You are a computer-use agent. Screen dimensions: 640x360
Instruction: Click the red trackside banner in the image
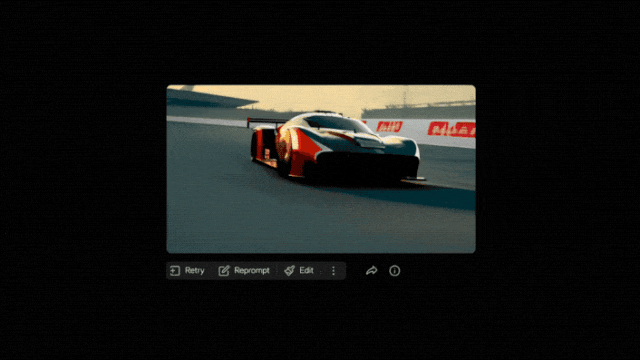click(451, 129)
